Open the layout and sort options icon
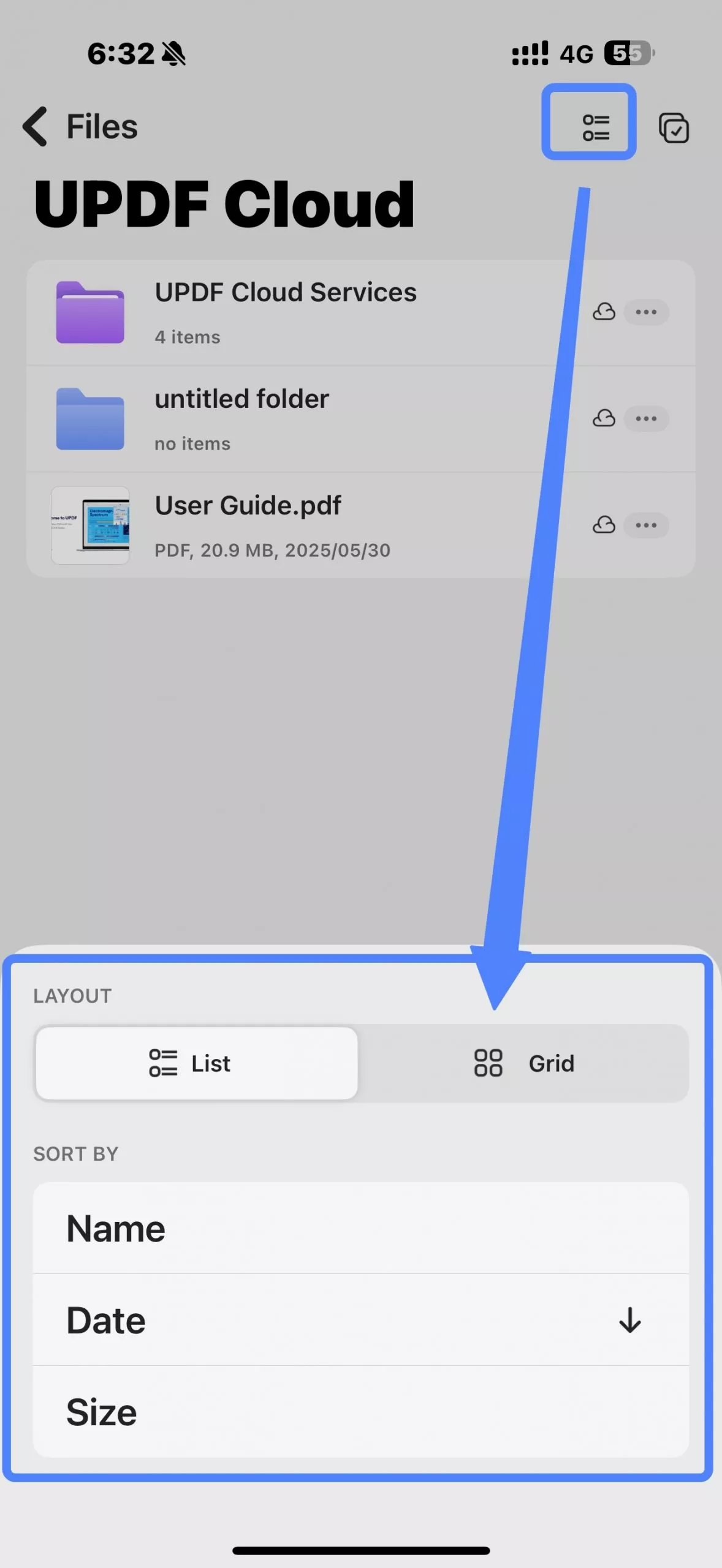This screenshot has width=722, height=1568. [x=595, y=127]
